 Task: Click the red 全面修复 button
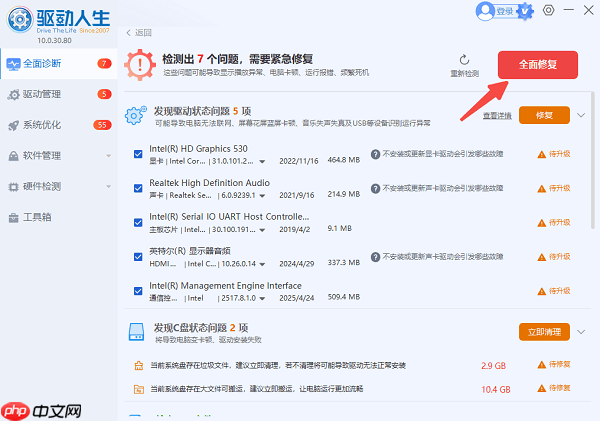[x=538, y=65]
